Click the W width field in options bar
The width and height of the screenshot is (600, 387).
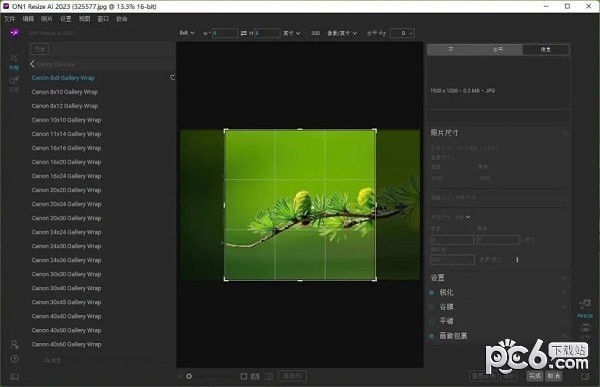[225, 33]
